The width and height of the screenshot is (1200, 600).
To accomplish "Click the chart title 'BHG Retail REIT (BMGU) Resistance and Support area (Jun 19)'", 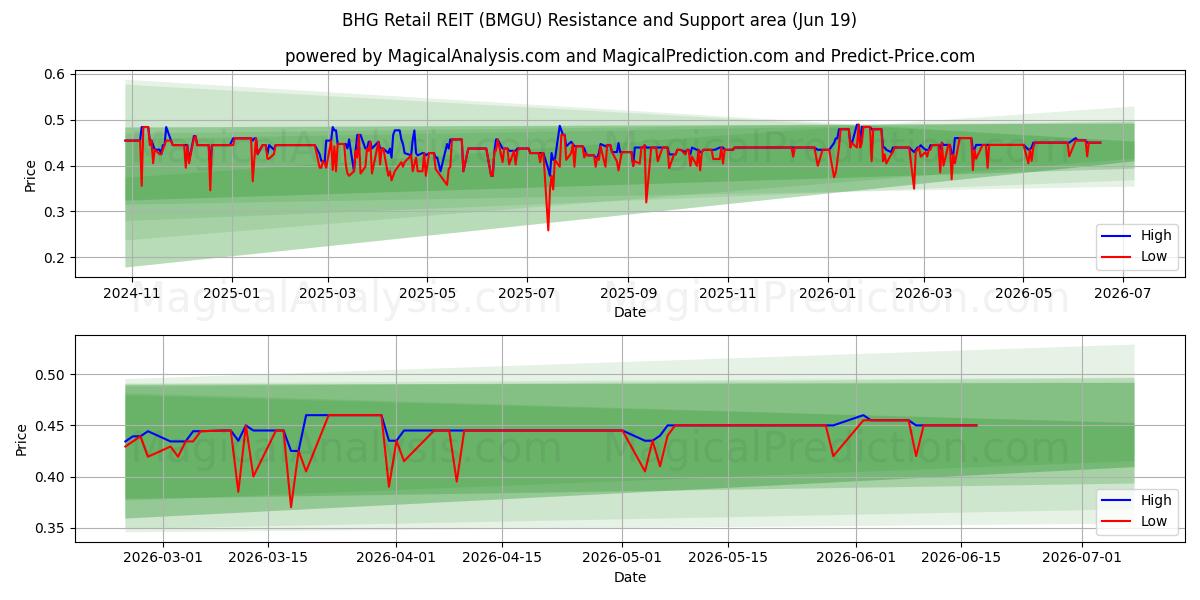I will pyautogui.click(x=600, y=20).
